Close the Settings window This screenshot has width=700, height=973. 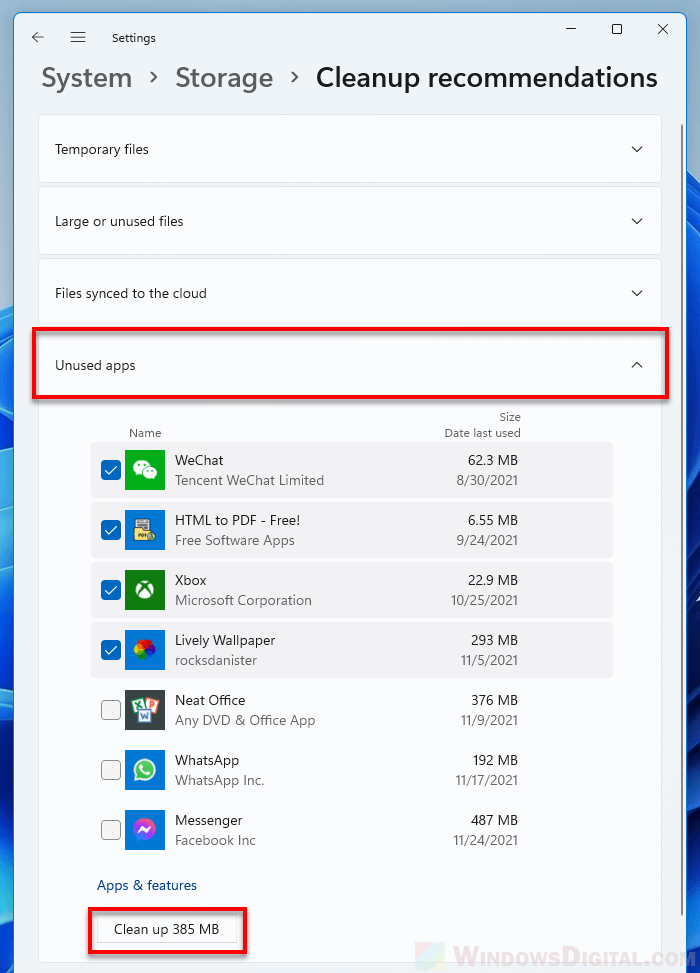663,29
